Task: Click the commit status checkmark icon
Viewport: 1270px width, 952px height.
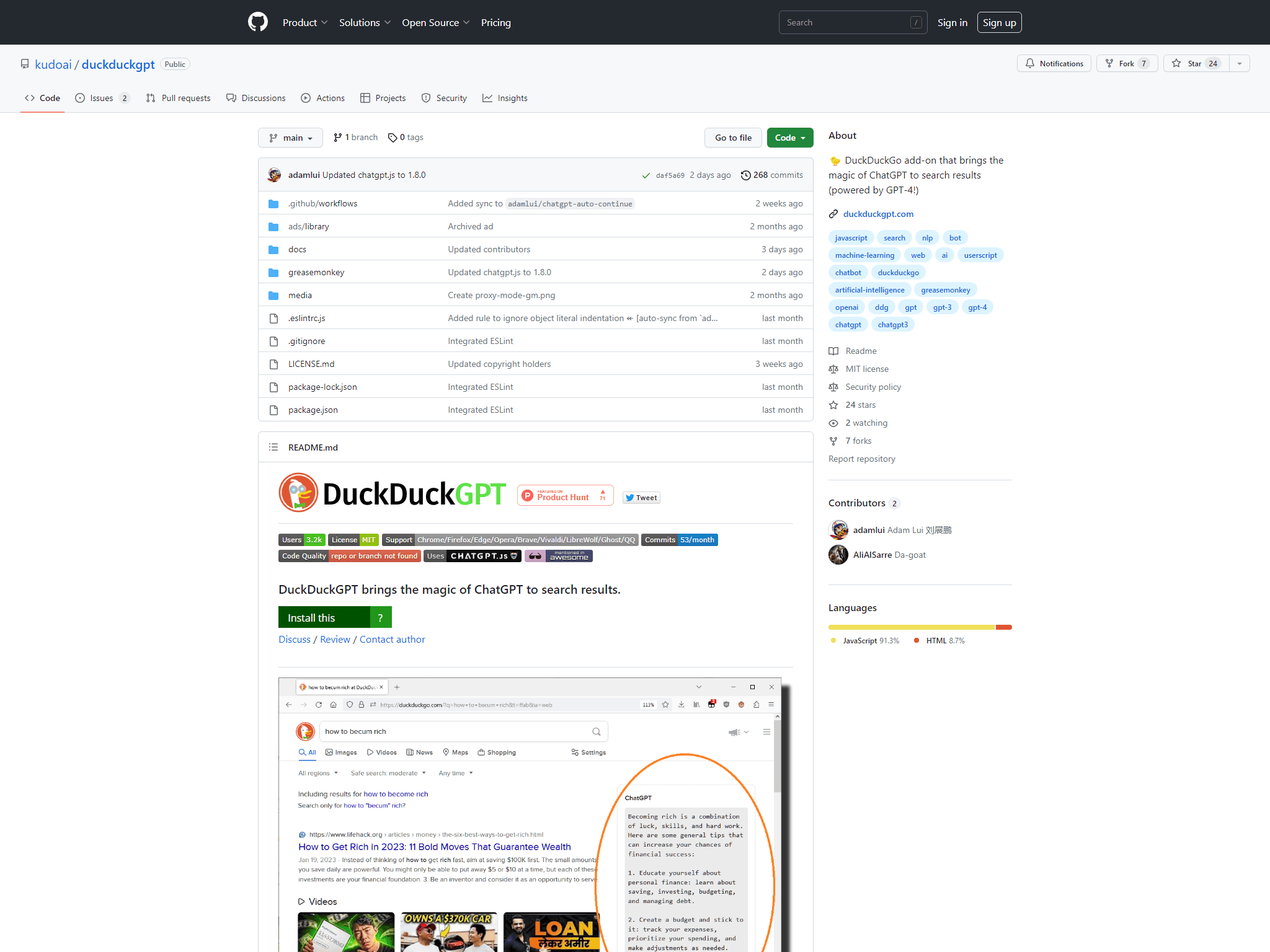Action: click(x=646, y=175)
